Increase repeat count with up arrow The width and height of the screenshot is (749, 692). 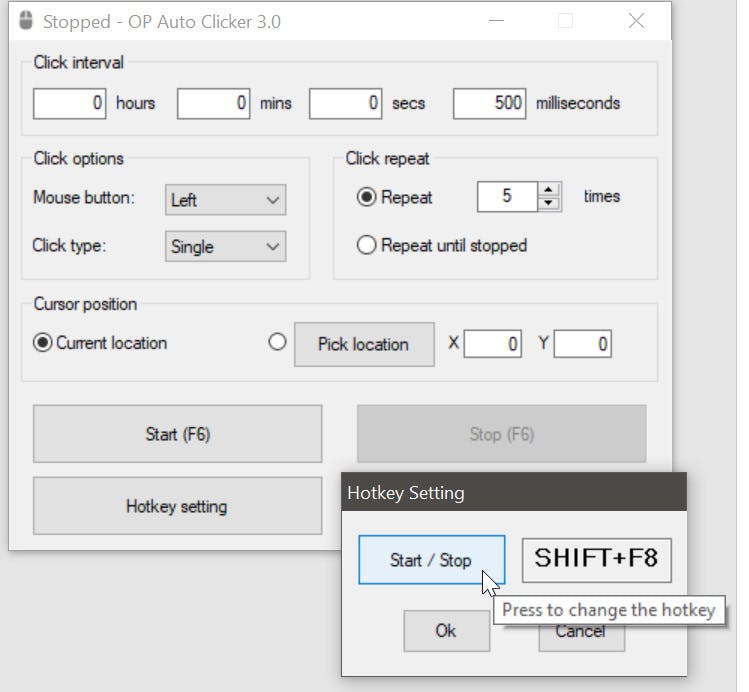(548, 189)
